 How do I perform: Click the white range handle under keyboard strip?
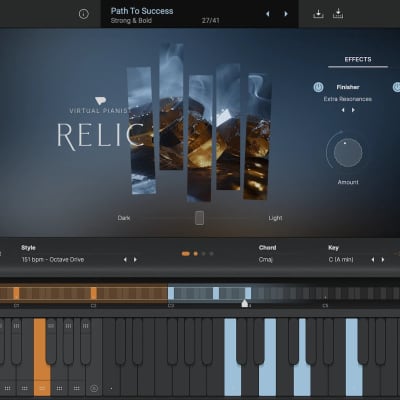pos(245,303)
